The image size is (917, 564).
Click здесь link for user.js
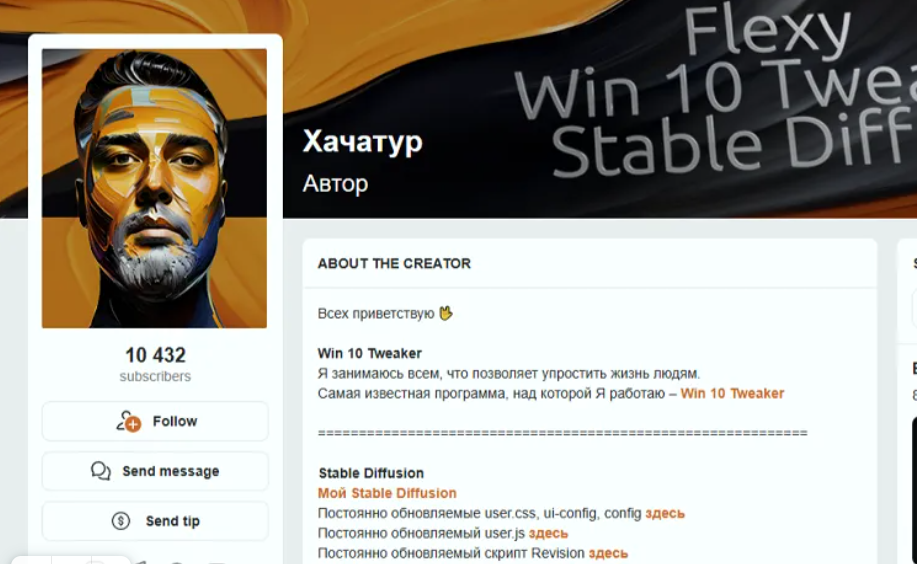tap(549, 533)
